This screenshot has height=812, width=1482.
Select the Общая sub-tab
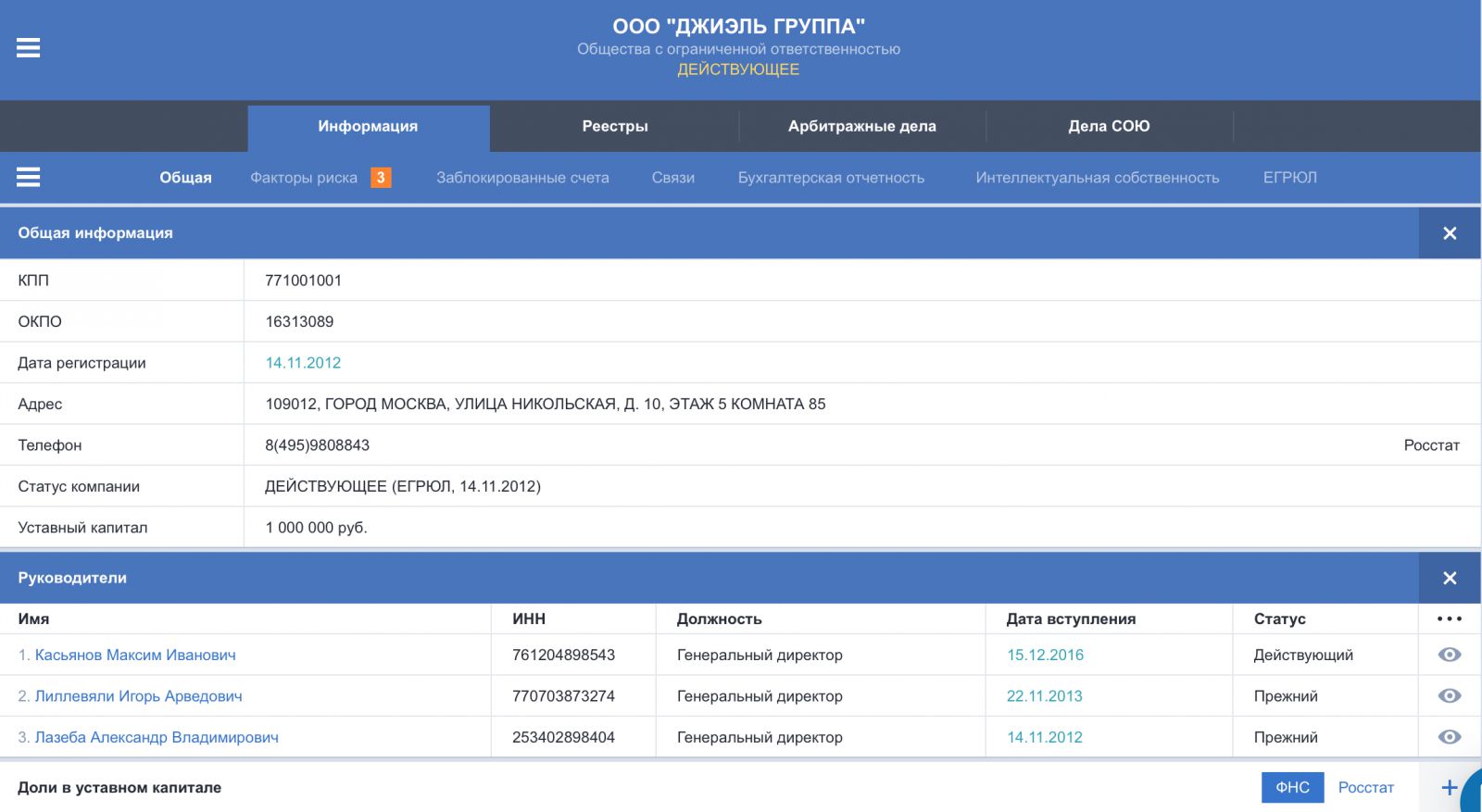coord(185,178)
